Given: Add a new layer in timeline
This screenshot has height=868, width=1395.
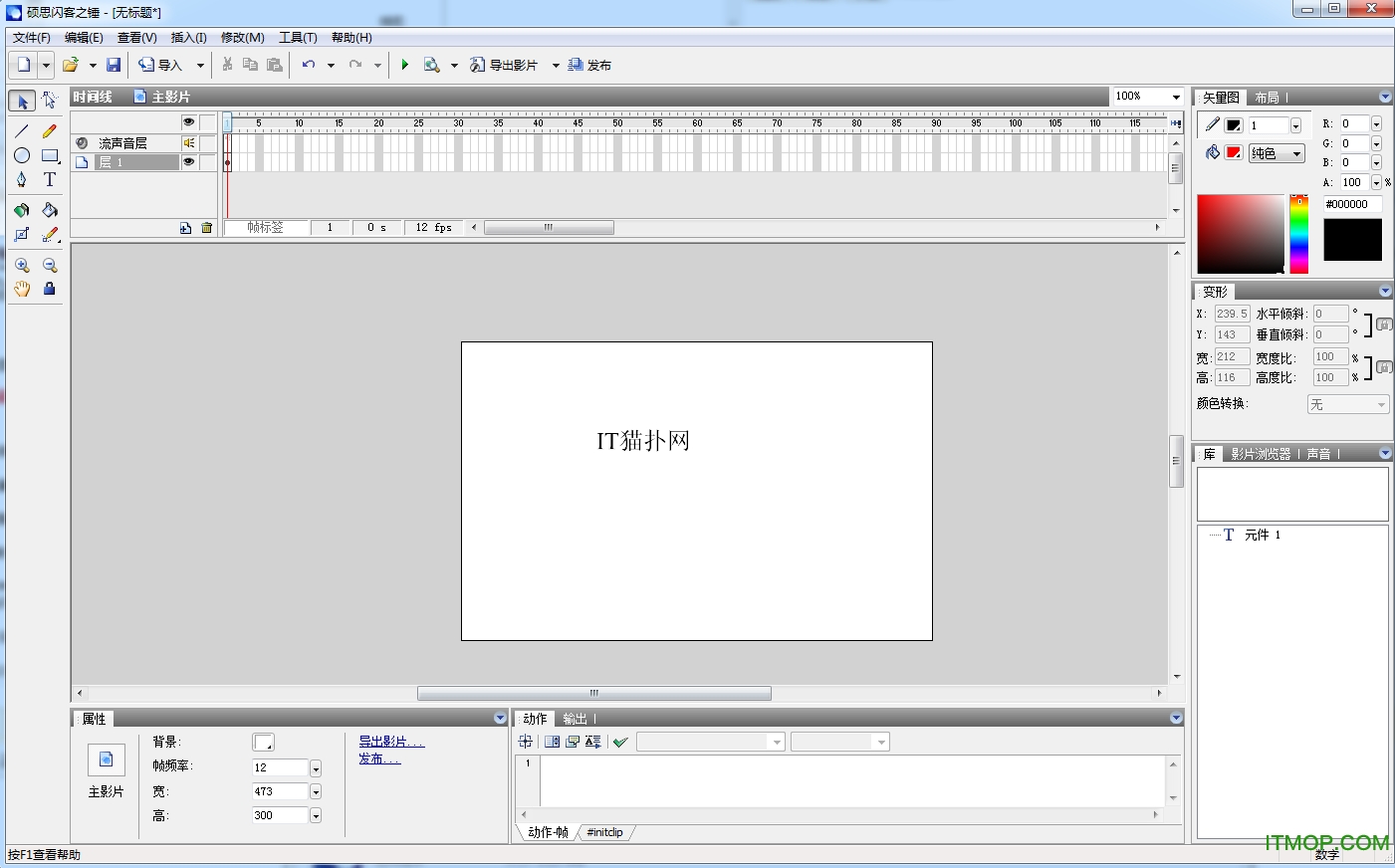Looking at the screenshot, I should (x=185, y=228).
